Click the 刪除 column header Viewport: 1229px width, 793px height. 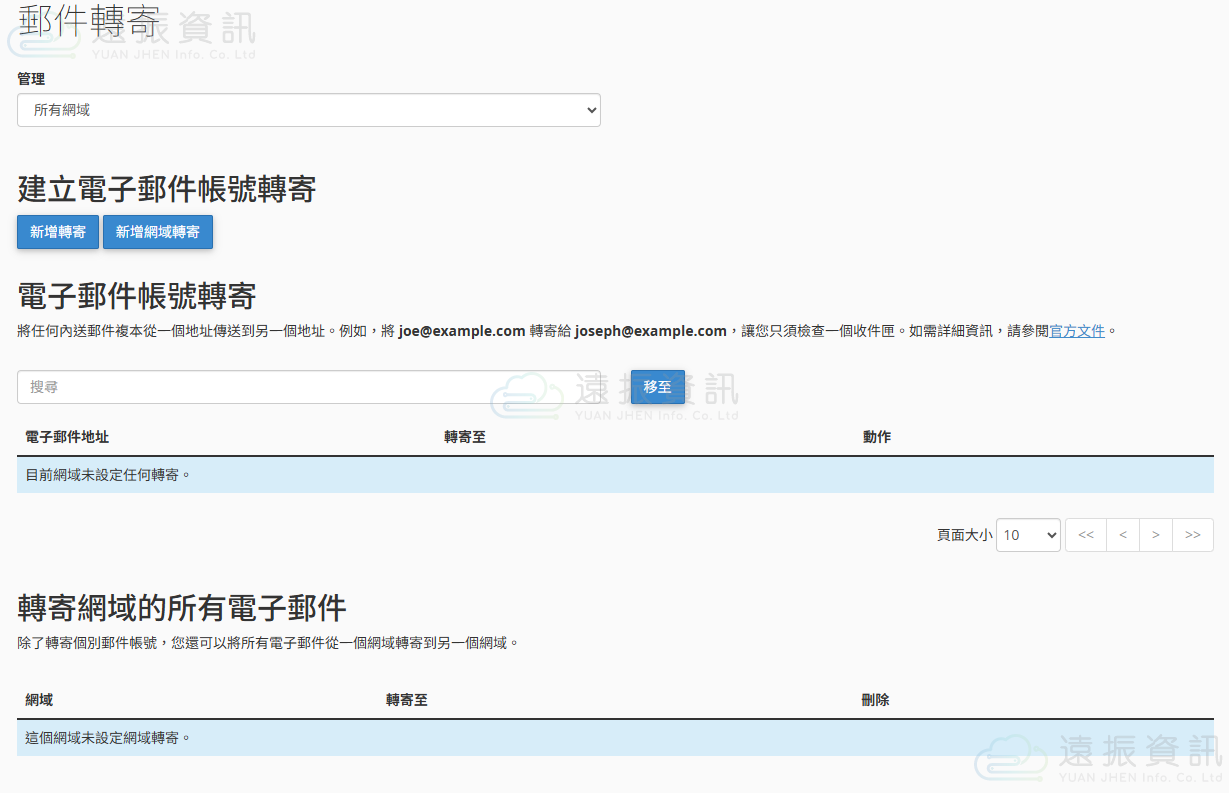tap(875, 700)
